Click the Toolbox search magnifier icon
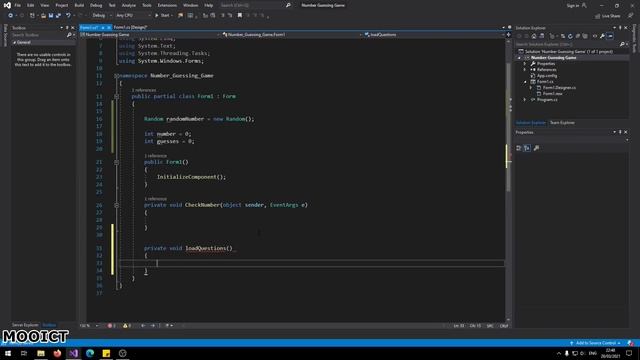This screenshot has height=360, width=640. click(x=69, y=35)
